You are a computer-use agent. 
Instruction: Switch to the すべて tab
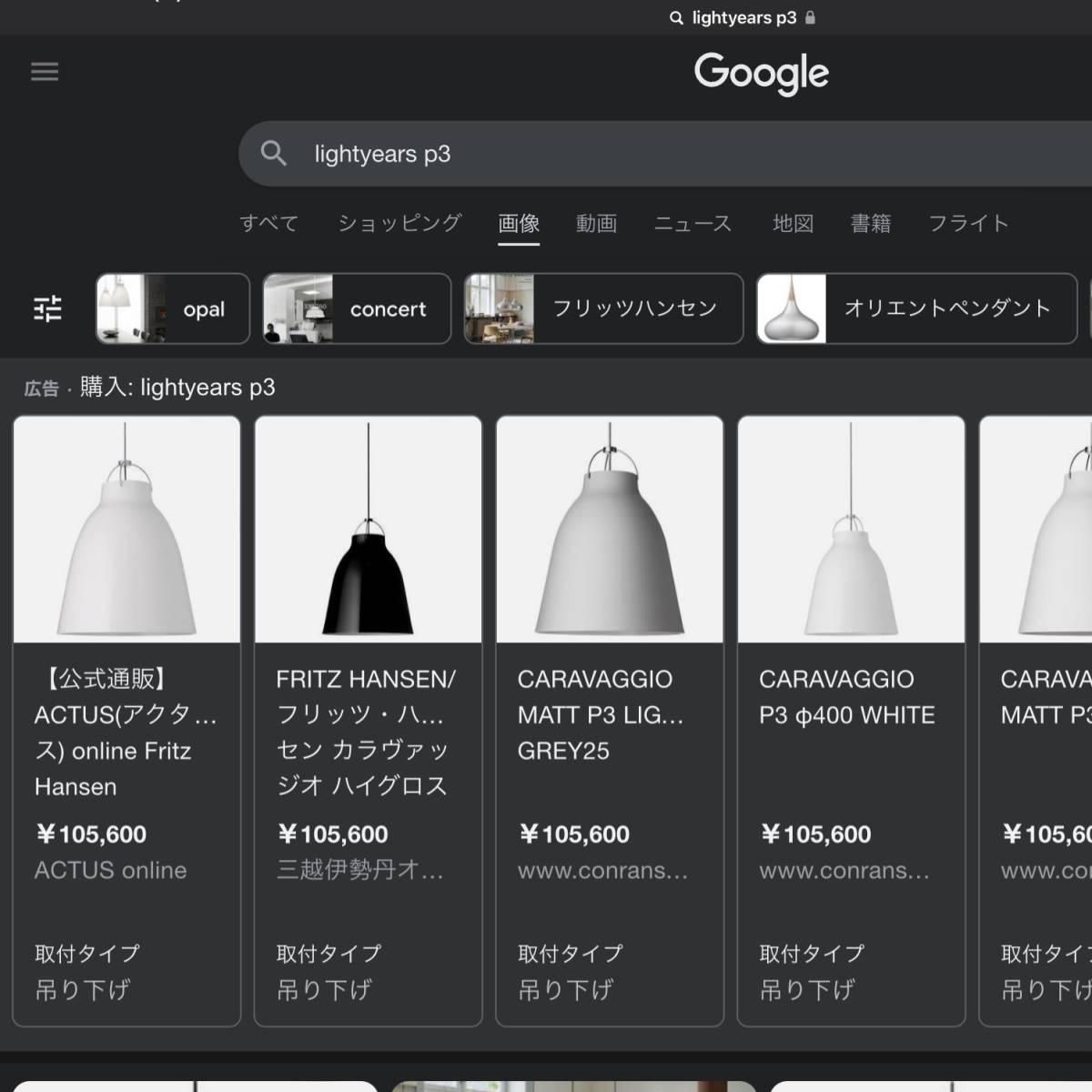tap(269, 223)
